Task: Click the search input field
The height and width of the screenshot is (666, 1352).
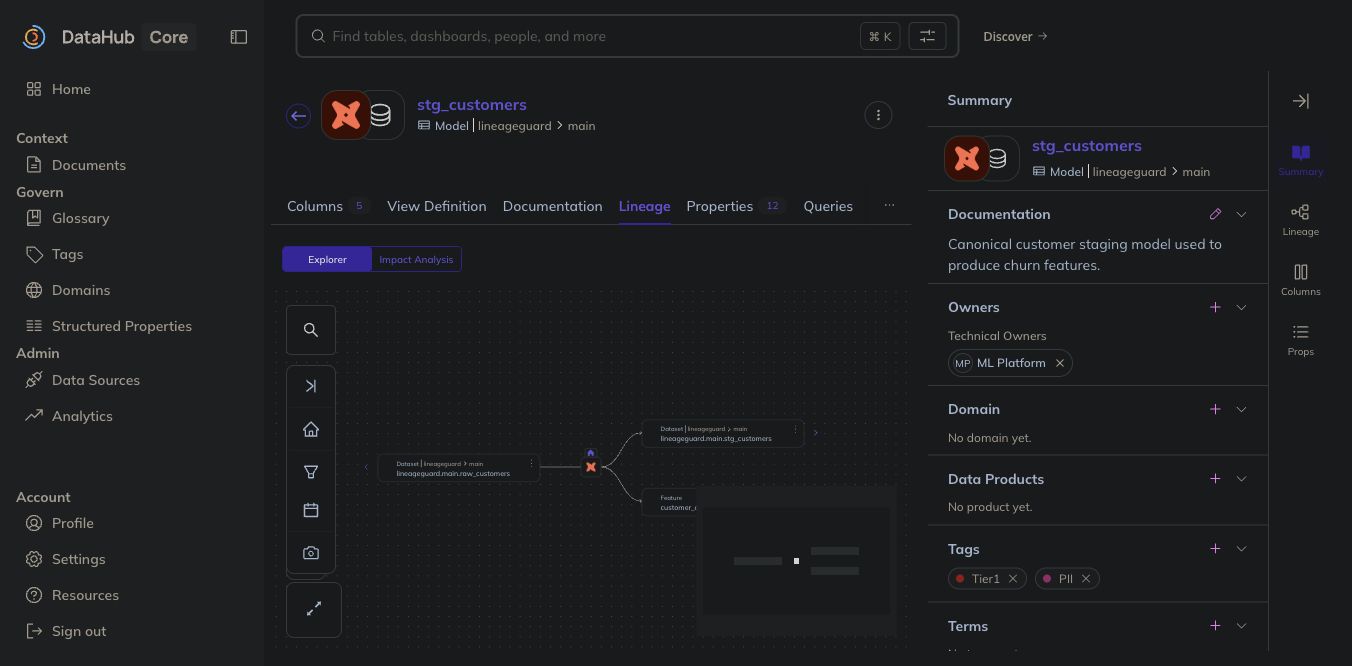Action: click(x=593, y=36)
